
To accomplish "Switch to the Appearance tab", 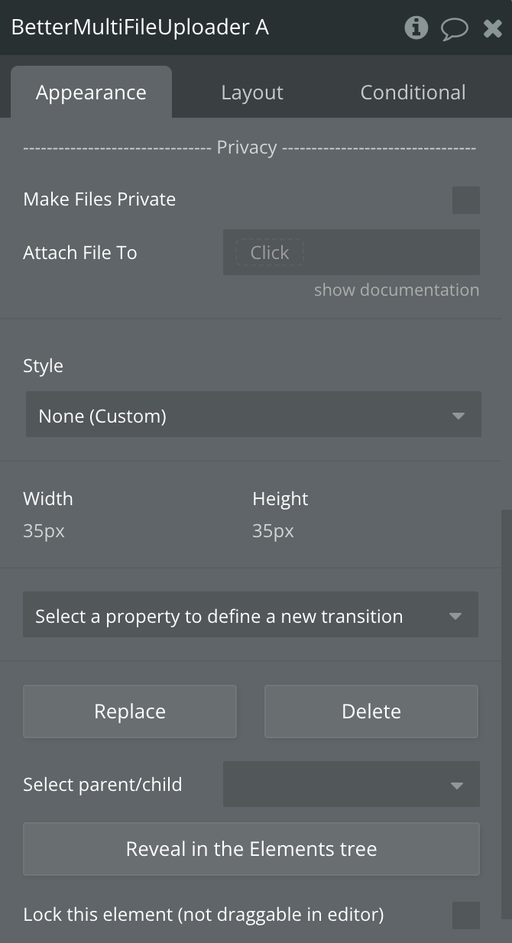I will point(91,92).
